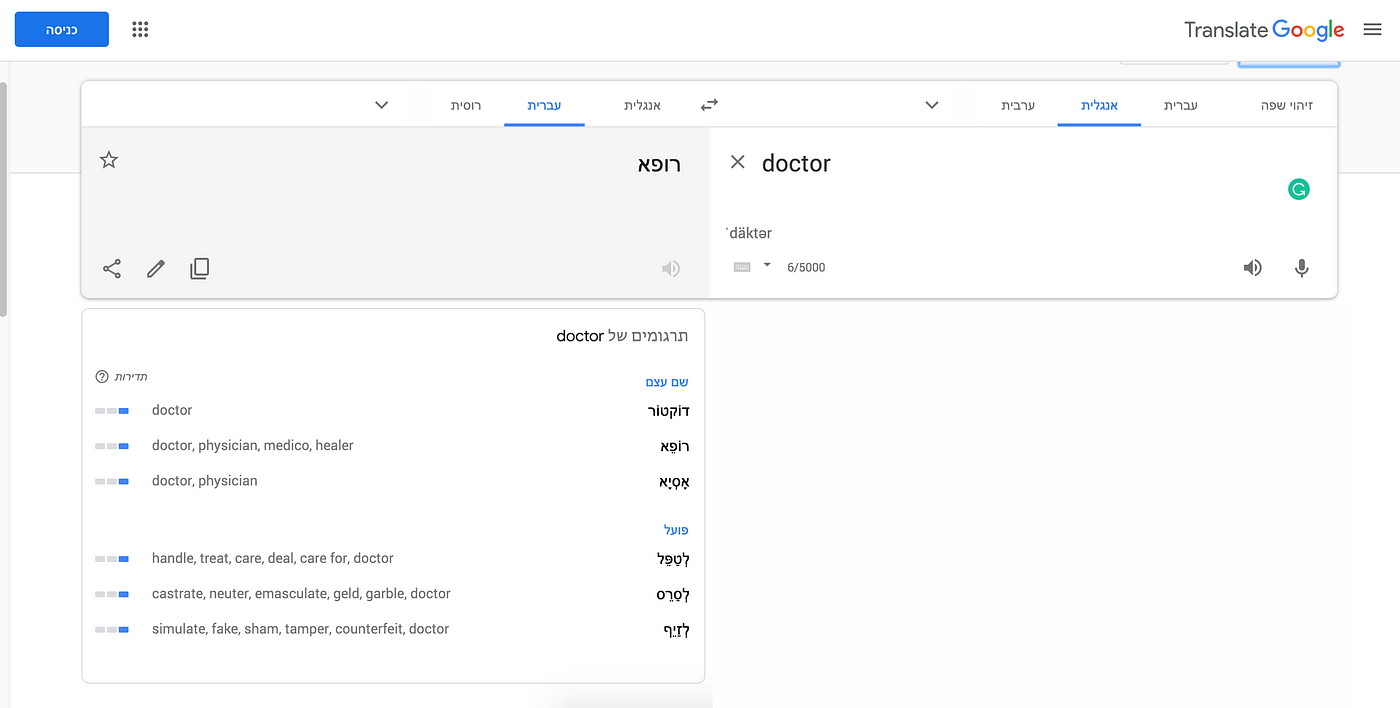The width and height of the screenshot is (1400, 708).
Task: Listen to the Hebrew translation
Action: click(671, 268)
